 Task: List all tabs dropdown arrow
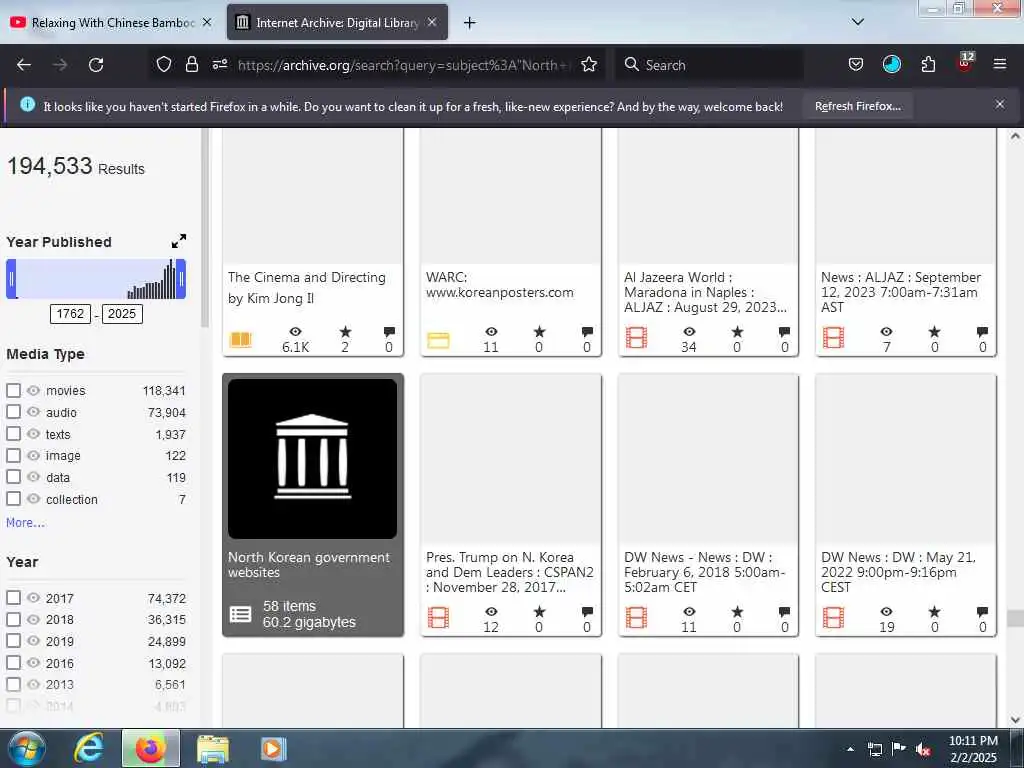(x=857, y=22)
